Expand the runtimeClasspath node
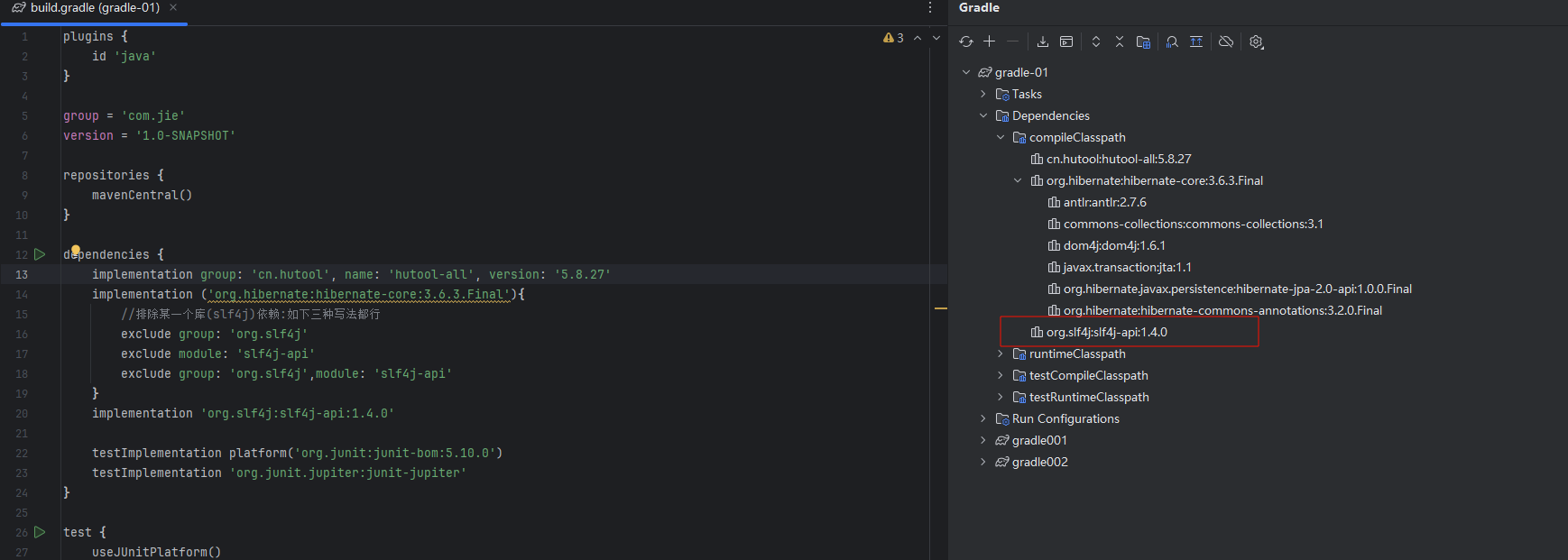 (1001, 353)
